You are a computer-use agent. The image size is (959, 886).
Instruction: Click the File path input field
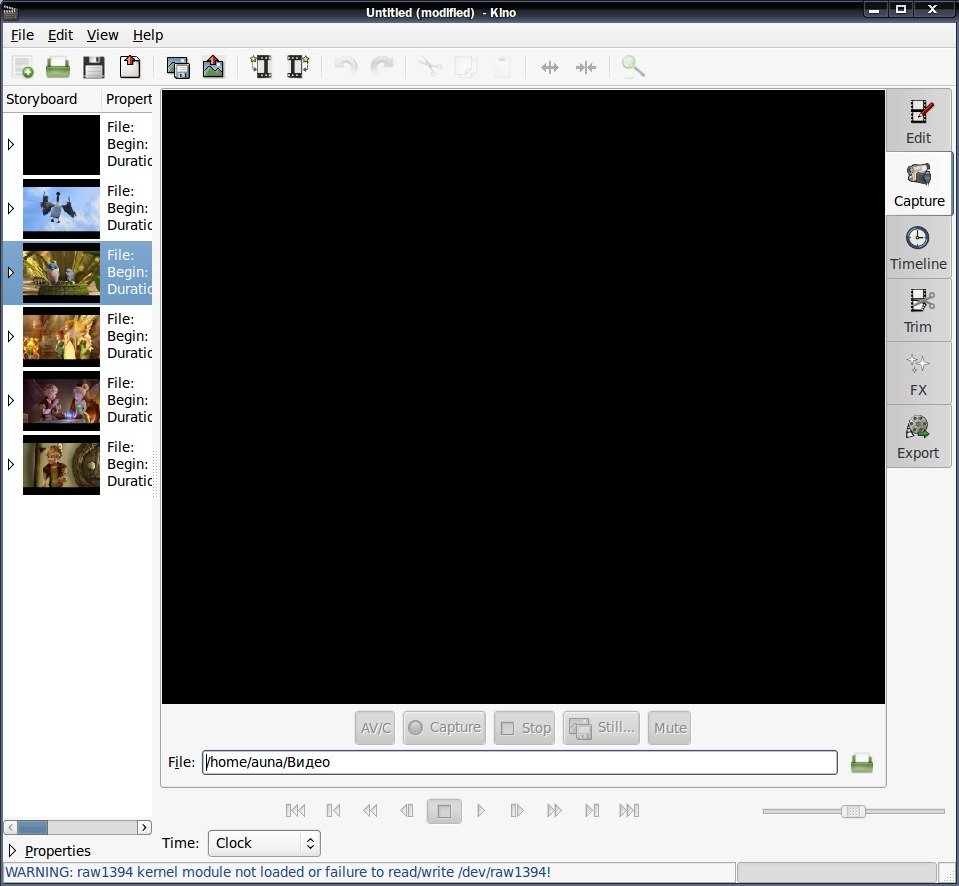pos(520,762)
